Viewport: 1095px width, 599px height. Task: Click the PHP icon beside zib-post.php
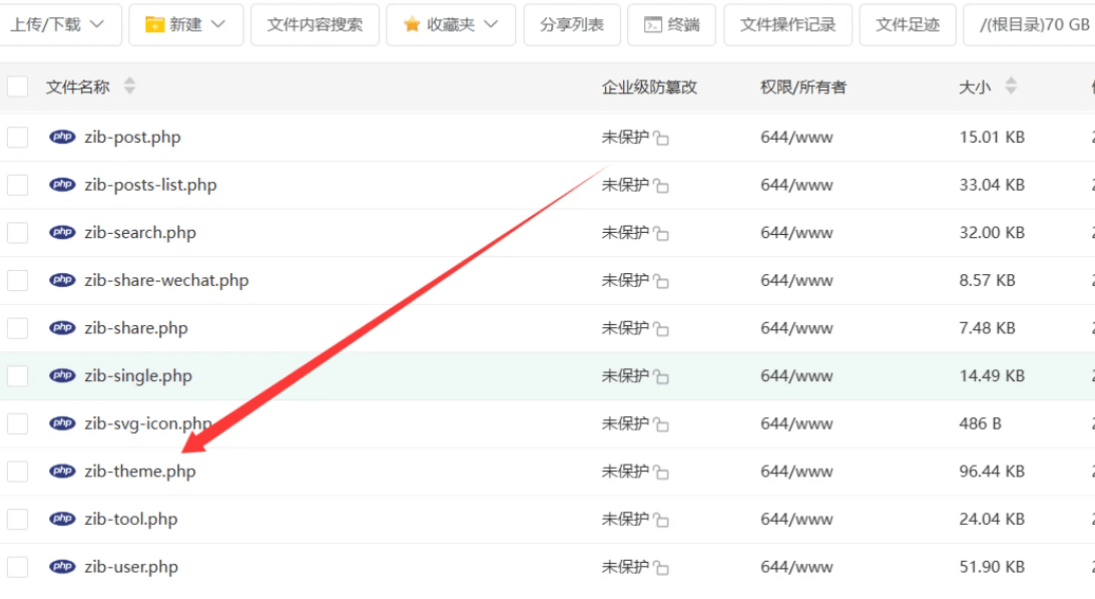pos(63,137)
